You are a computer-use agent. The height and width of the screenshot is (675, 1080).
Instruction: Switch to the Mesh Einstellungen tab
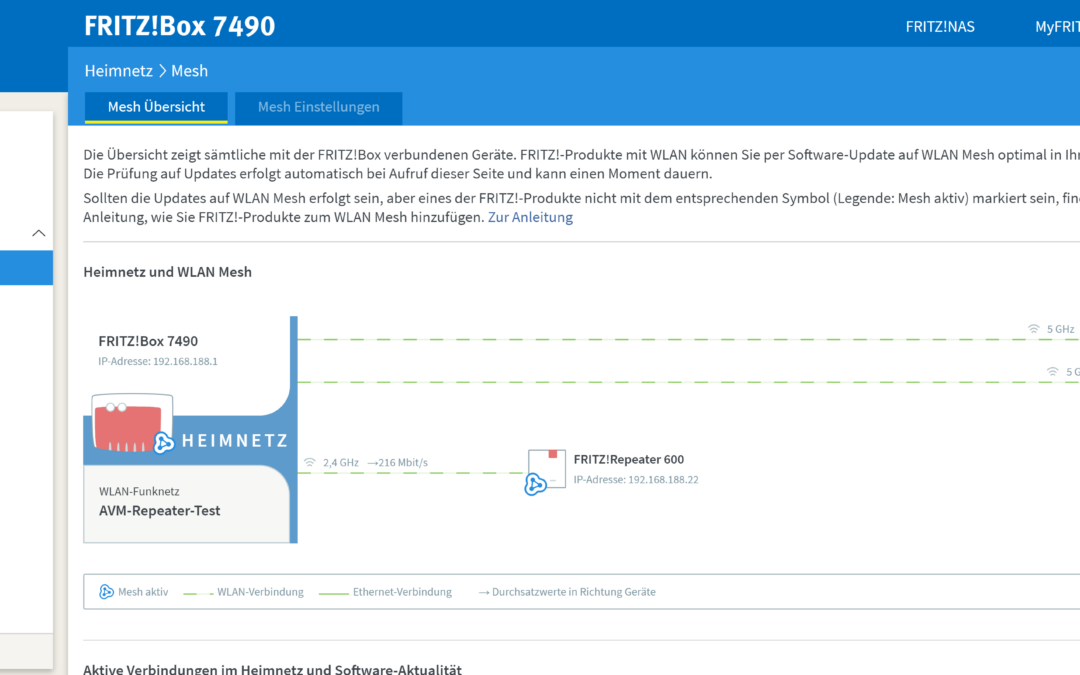pos(318,107)
